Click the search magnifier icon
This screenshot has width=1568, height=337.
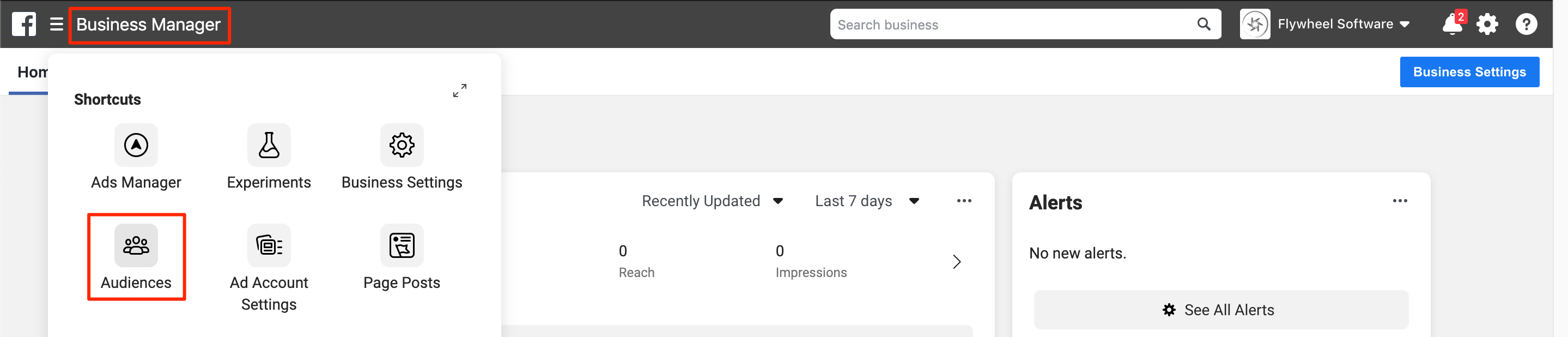(1204, 25)
